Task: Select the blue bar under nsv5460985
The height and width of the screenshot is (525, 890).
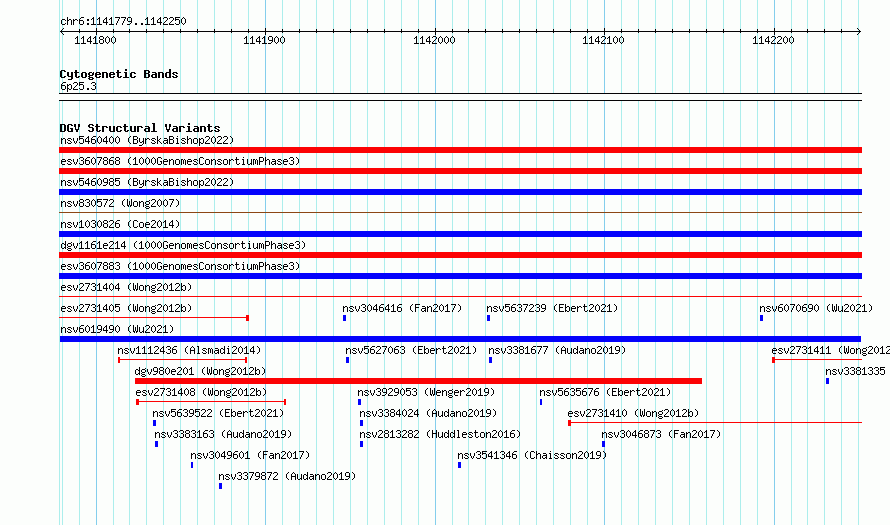Action: pyautogui.click(x=460, y=192)
